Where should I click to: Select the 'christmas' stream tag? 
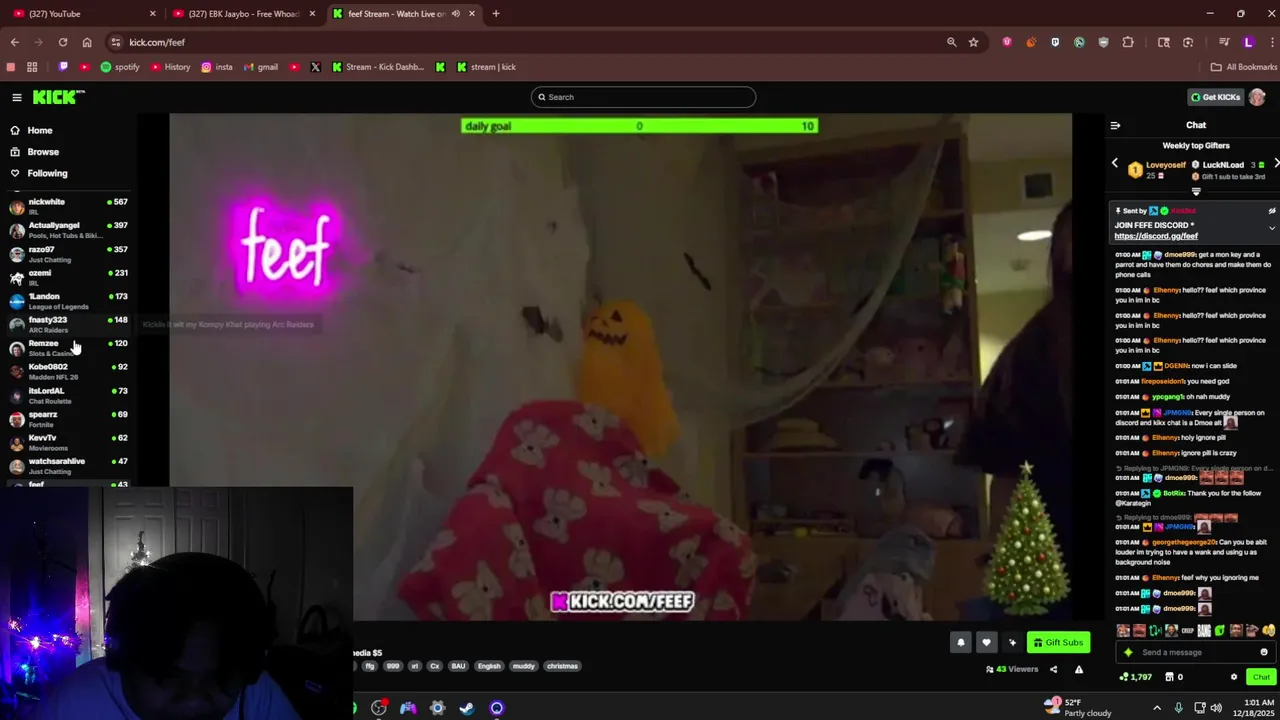click(x=562, y=666)
